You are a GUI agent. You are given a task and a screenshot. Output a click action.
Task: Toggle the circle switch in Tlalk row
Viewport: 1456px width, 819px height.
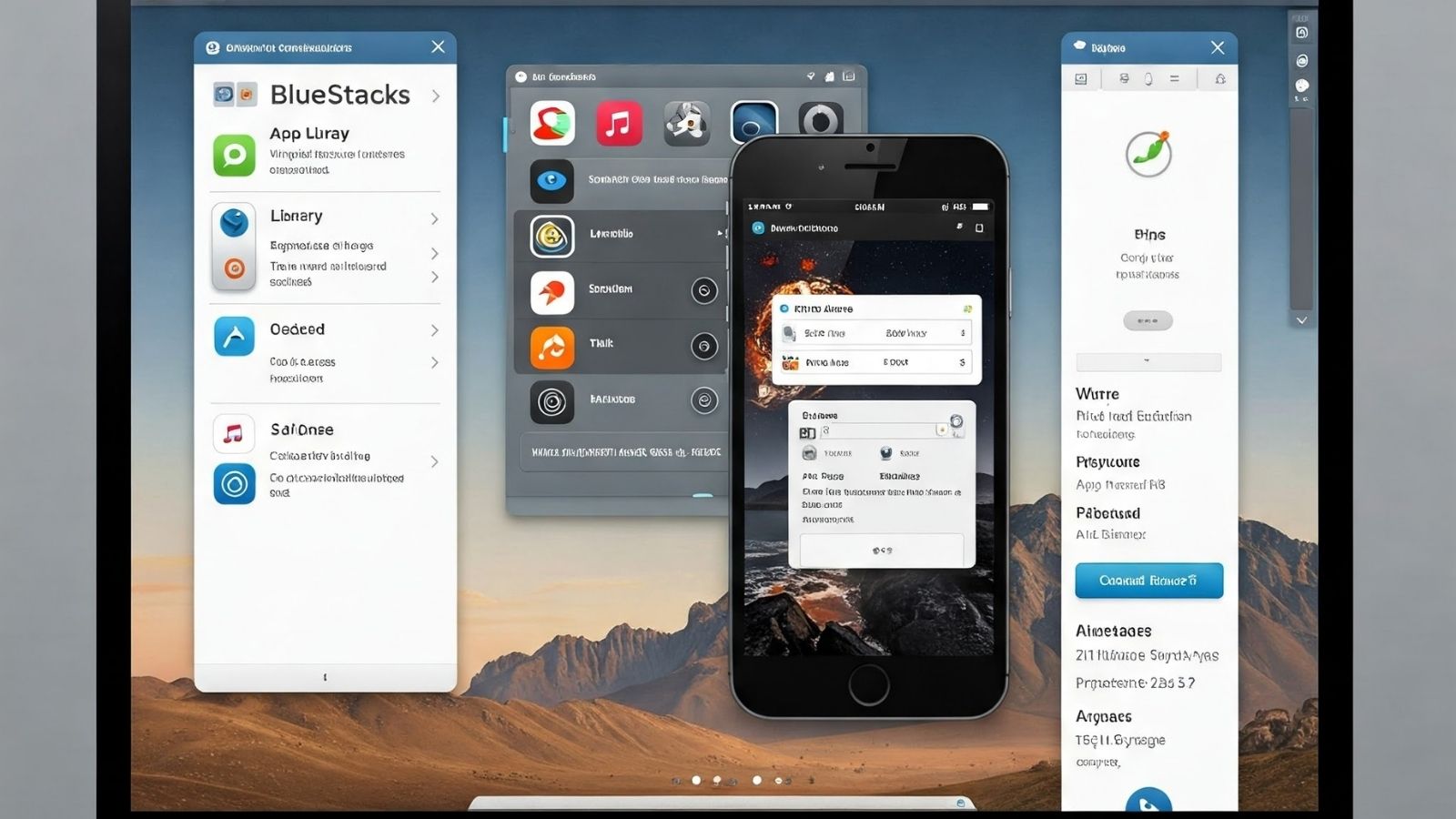click(704, 346)
